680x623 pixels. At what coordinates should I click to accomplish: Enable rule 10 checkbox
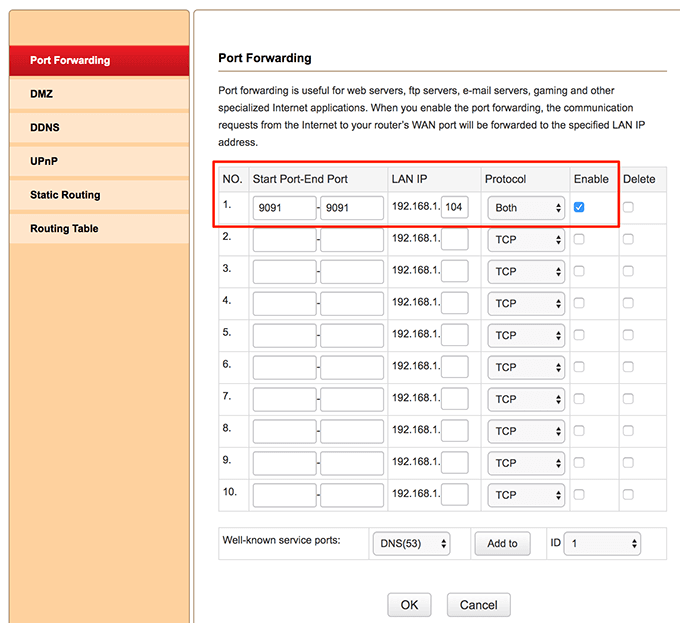click(x=579, y=494)
